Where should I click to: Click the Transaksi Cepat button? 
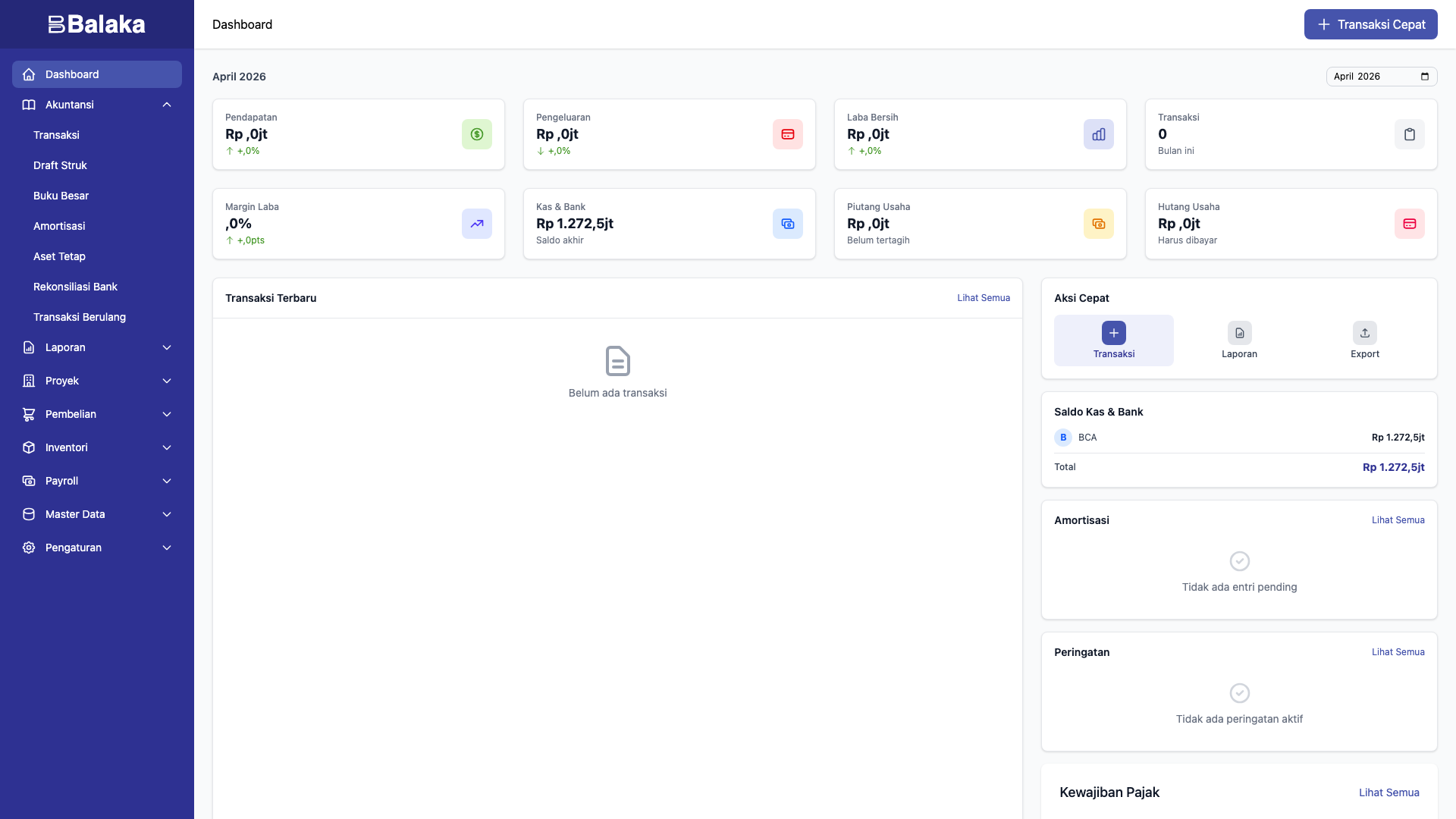1370,24
